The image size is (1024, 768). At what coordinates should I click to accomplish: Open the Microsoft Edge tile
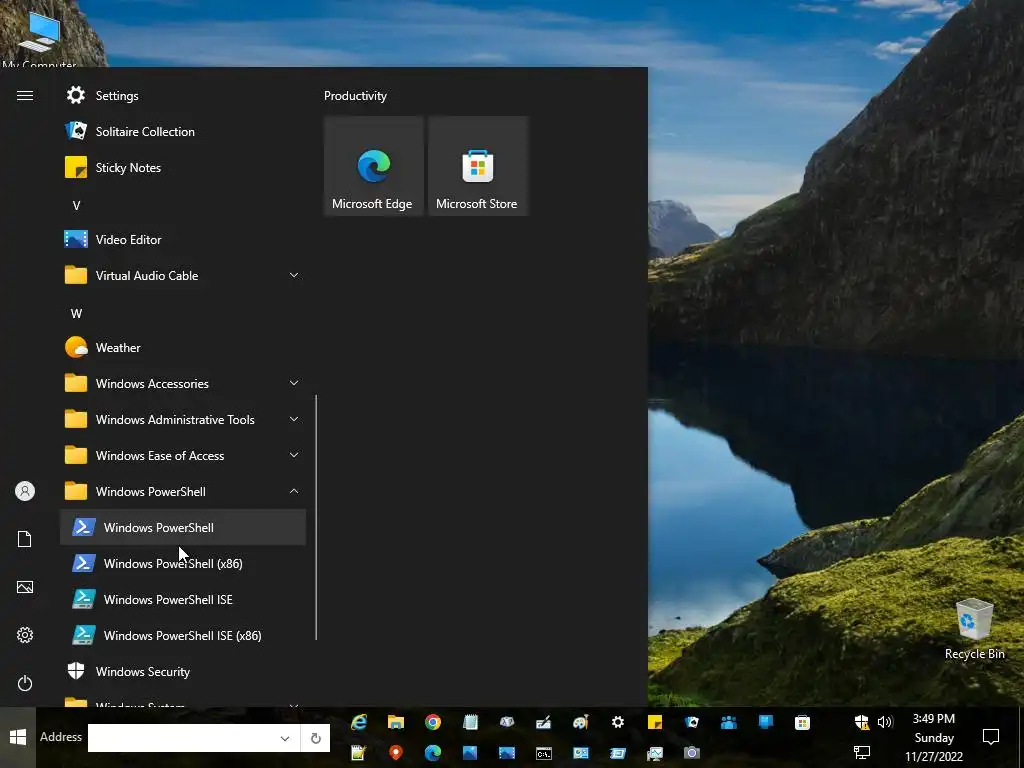[x=374, y=166]
